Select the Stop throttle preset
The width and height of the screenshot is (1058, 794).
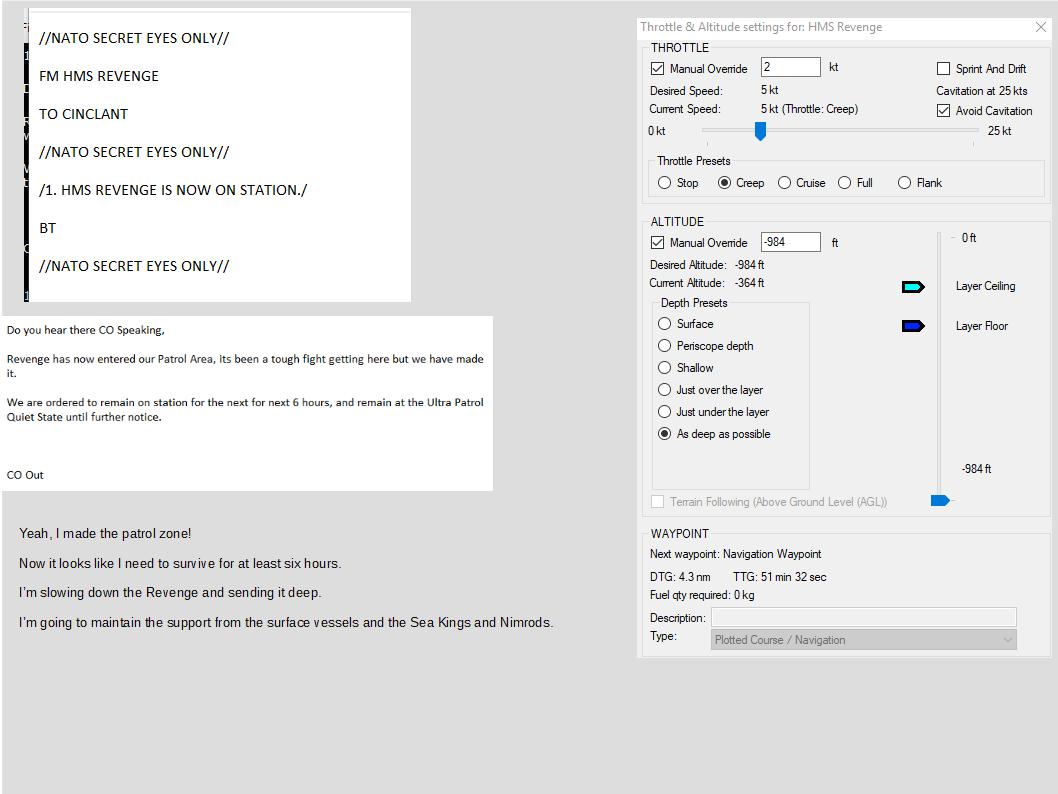tap(665, 183)
